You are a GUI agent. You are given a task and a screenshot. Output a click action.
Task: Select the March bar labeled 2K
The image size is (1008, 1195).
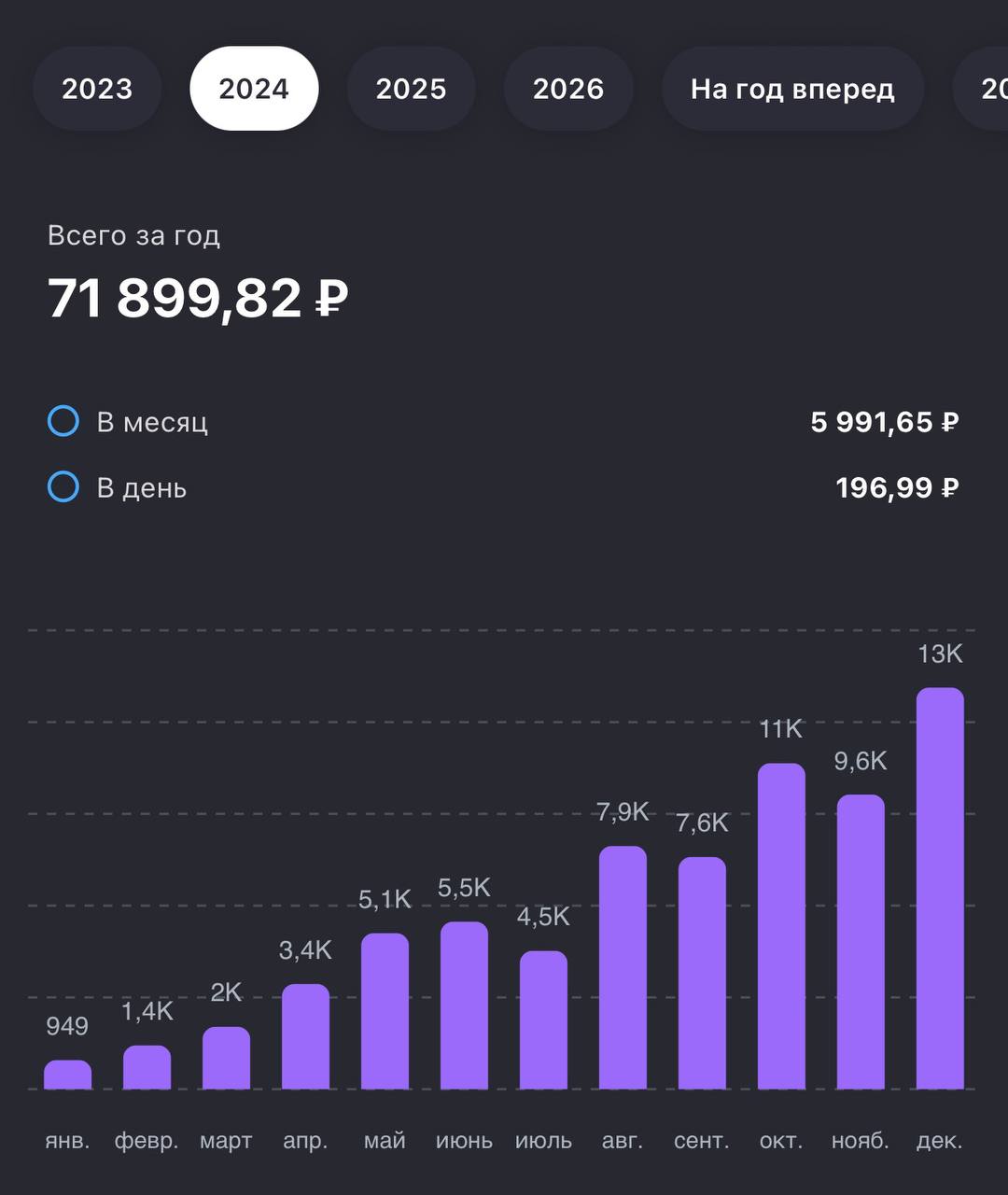(x=227, y=1058)
